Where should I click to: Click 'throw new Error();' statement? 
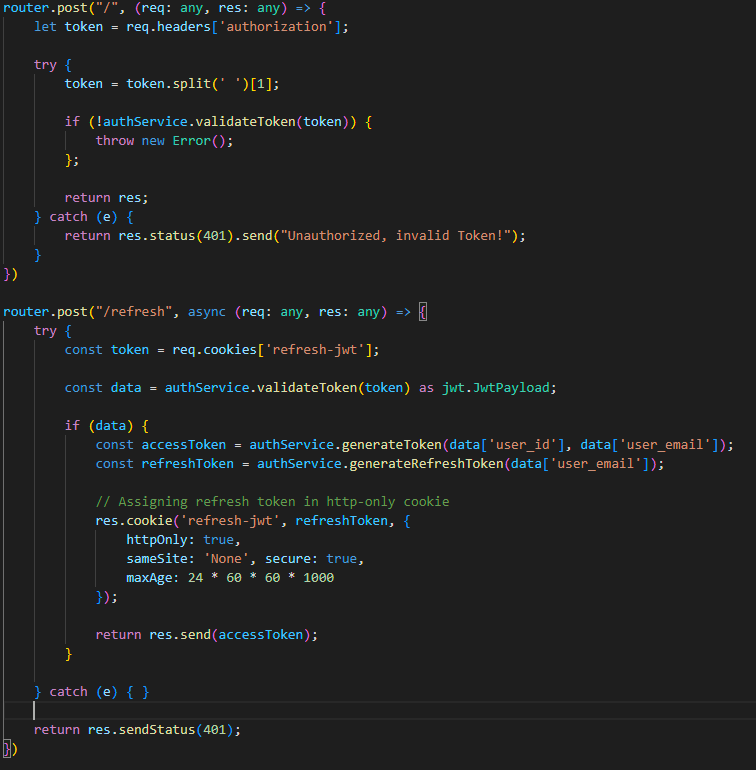[x=164, y=141]
